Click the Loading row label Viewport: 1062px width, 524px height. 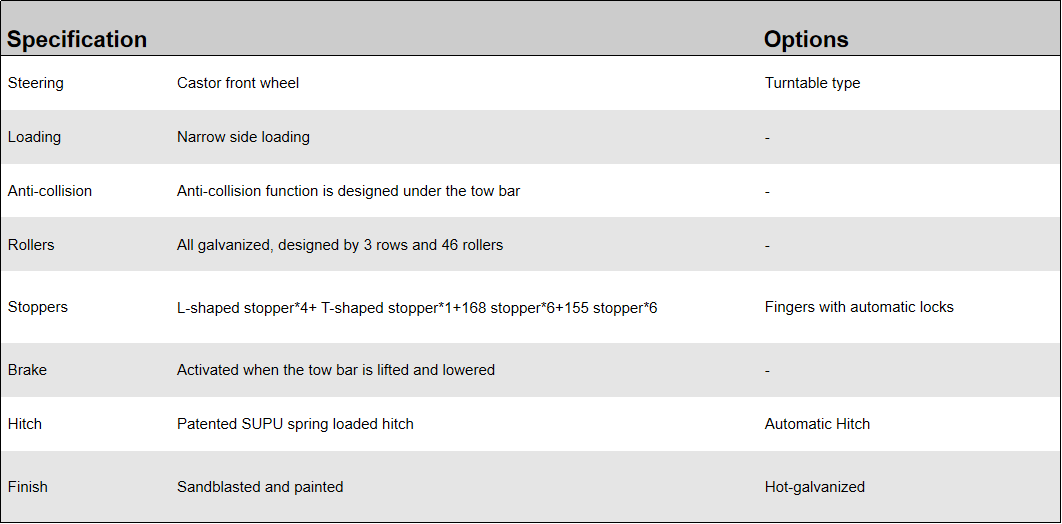coord(34,137)
